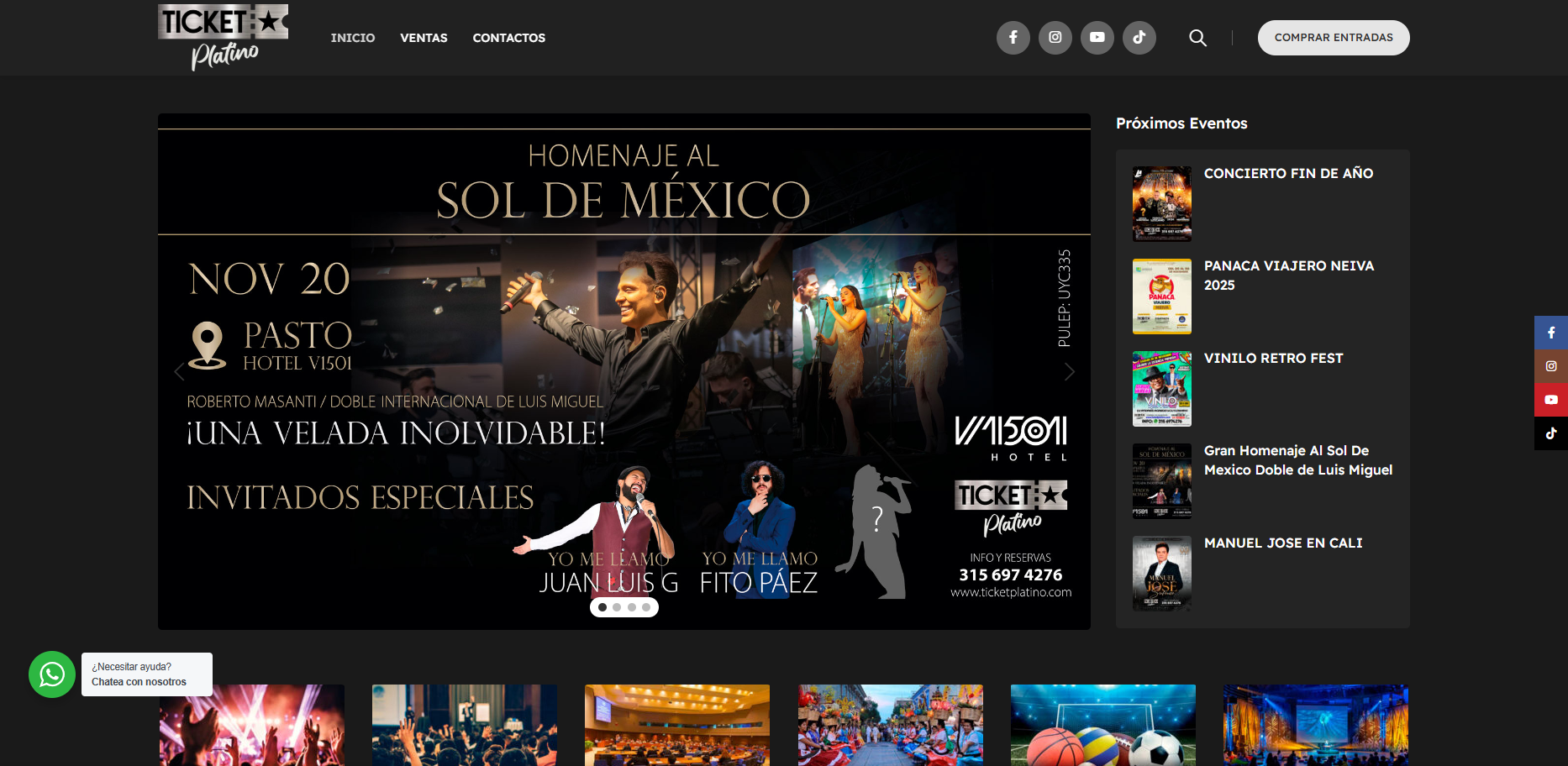Open the TikTok icon in header
Screen dimensions: 1568x766
1139,38
